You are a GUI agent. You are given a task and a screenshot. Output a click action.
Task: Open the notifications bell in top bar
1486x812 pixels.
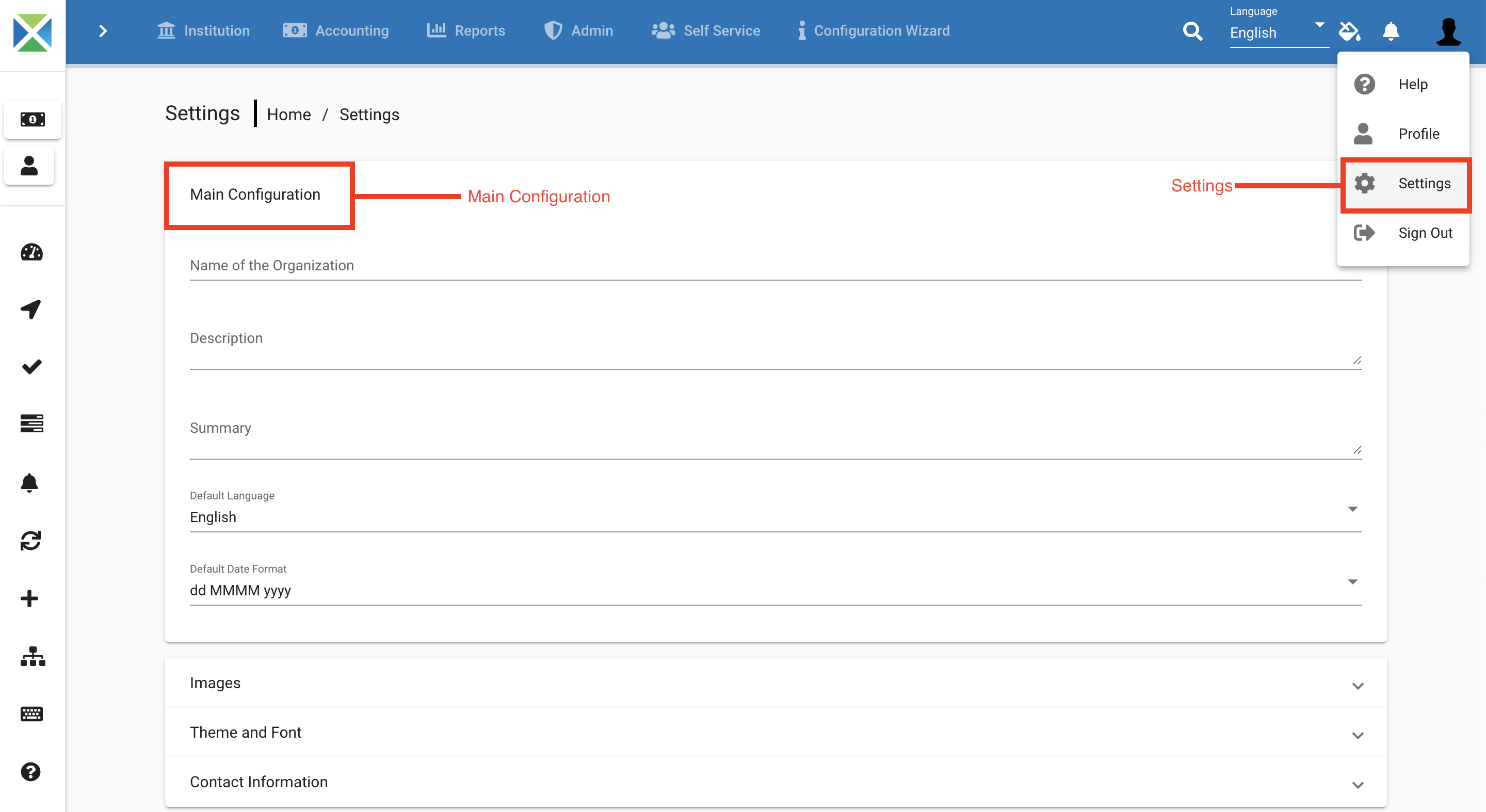1390,31
